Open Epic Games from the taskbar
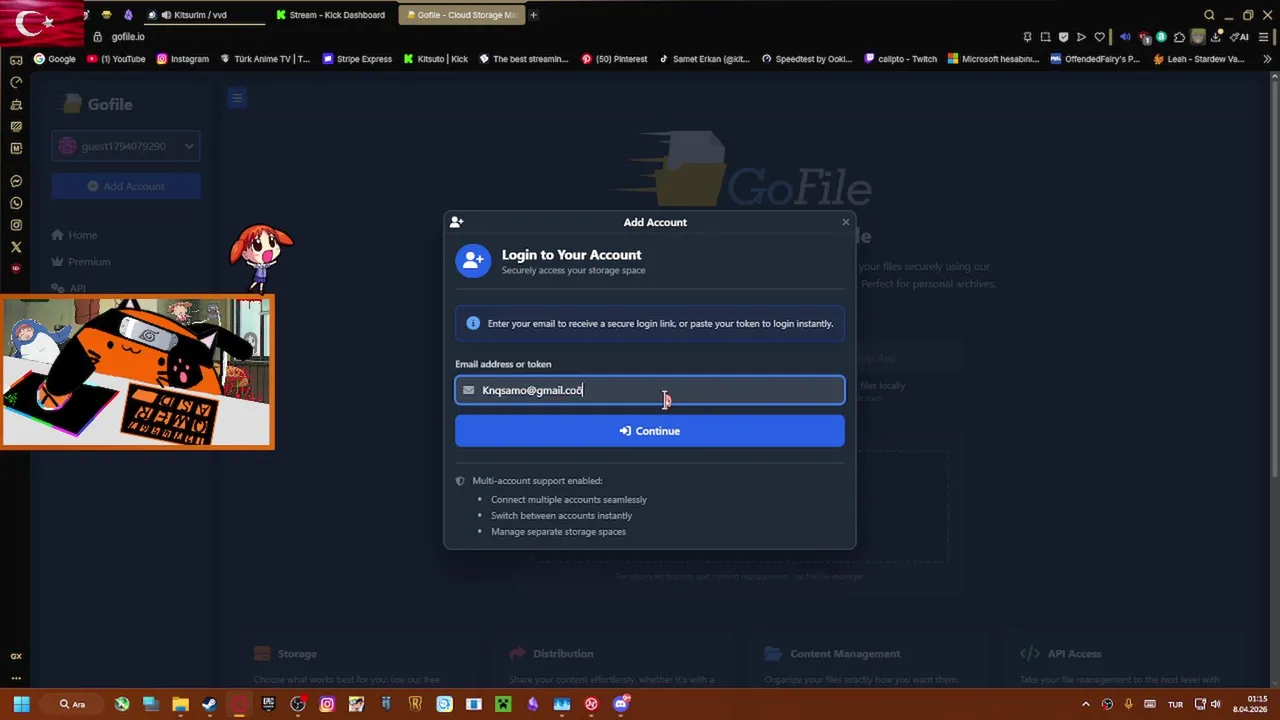 point(268,704)
